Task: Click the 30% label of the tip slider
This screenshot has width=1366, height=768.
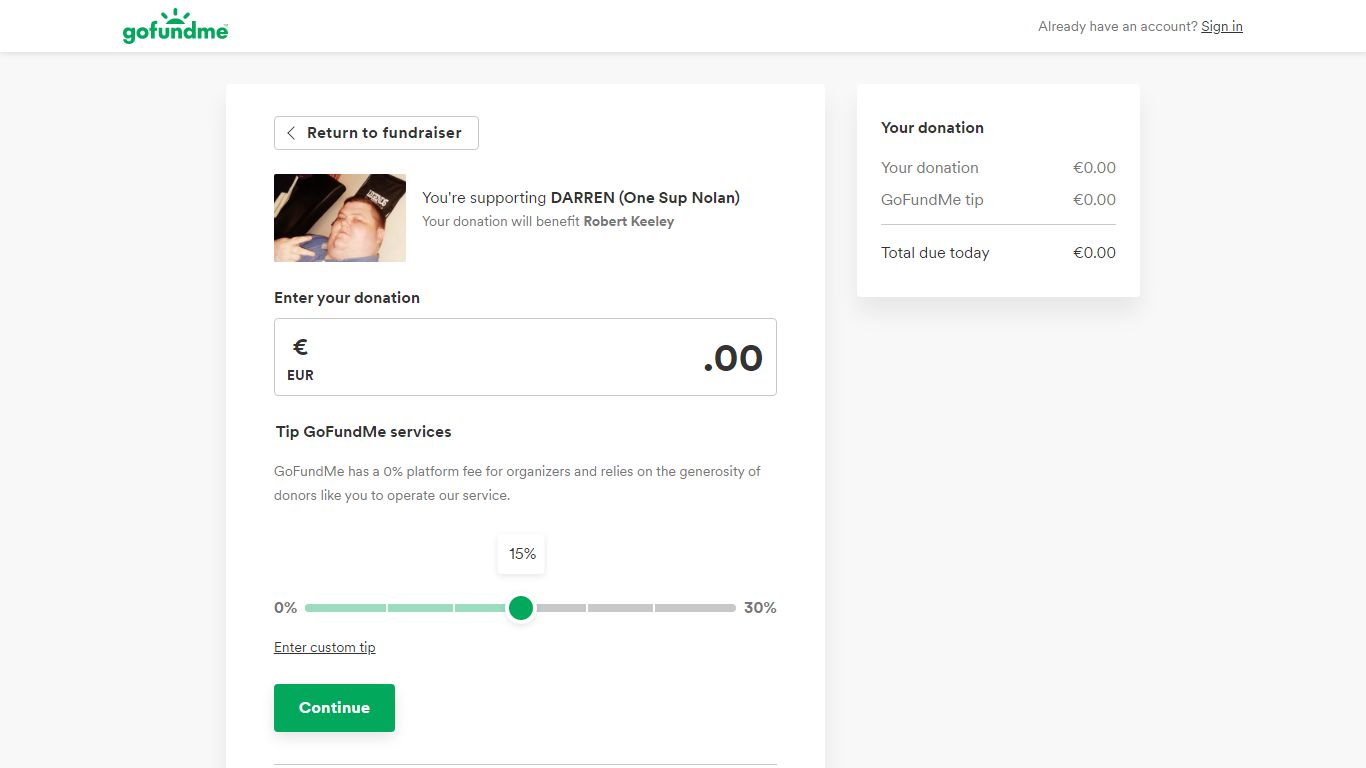Action: pyautogui.click(x=760, y=608)
